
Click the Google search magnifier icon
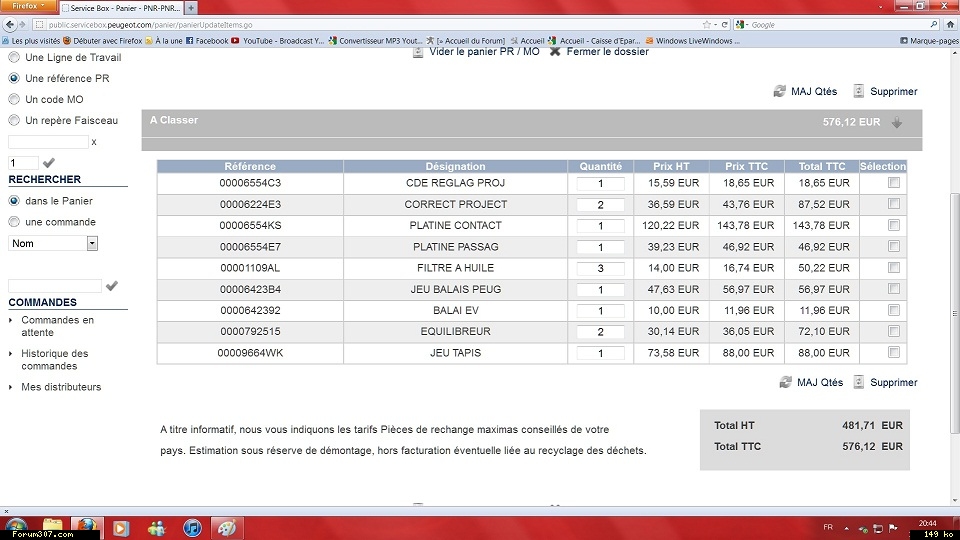tap(934, 24)
